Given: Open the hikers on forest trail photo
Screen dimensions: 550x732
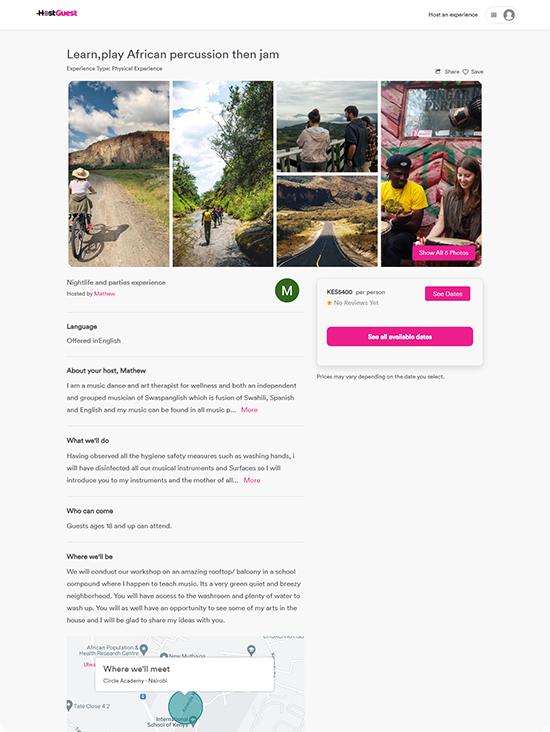Looking at the screenshot, I should click(223, 174).
